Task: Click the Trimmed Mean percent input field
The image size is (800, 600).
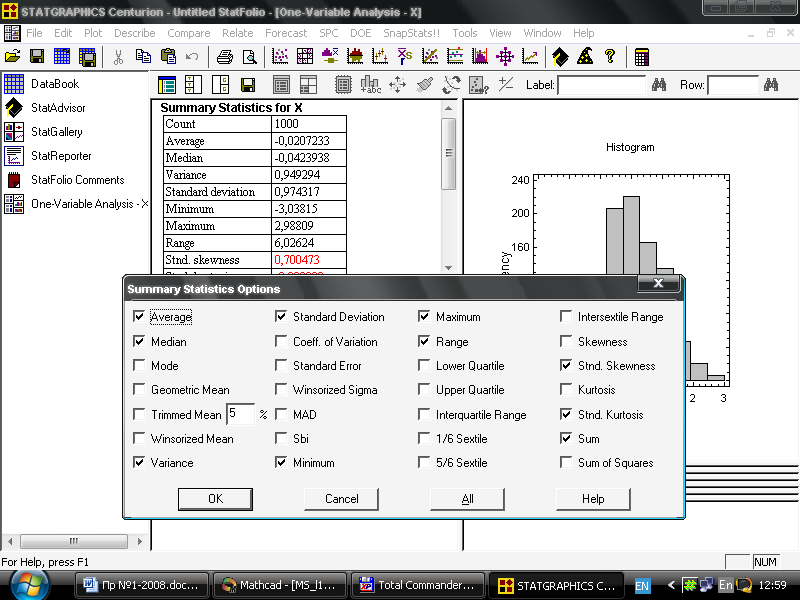Action: 240,414
